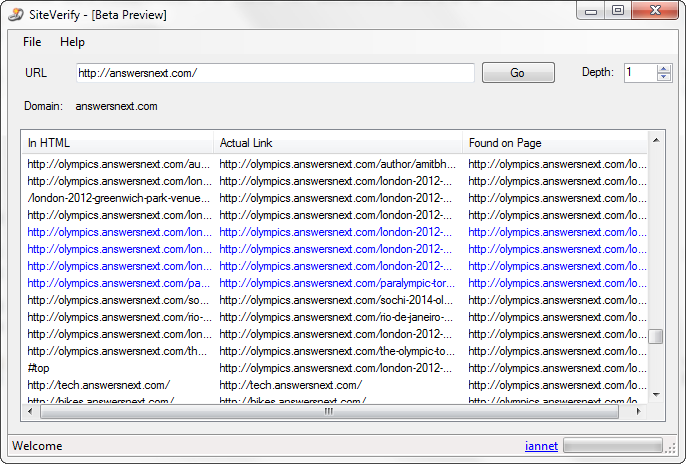Screen dimensions: 686x464
Task: Click the answersnext.com domain value
Action: [x=116, y=106]
